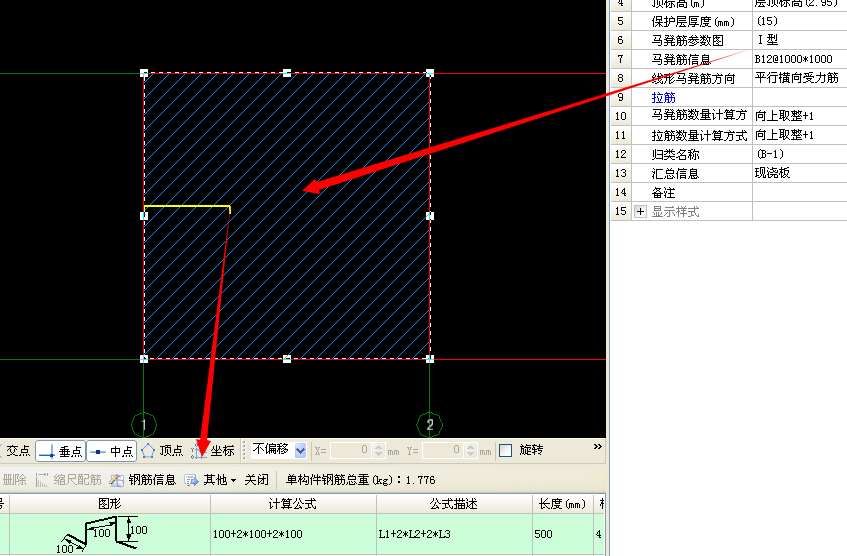
Task: Select the 拉筋 property row
Action: [x=729, y=97]
